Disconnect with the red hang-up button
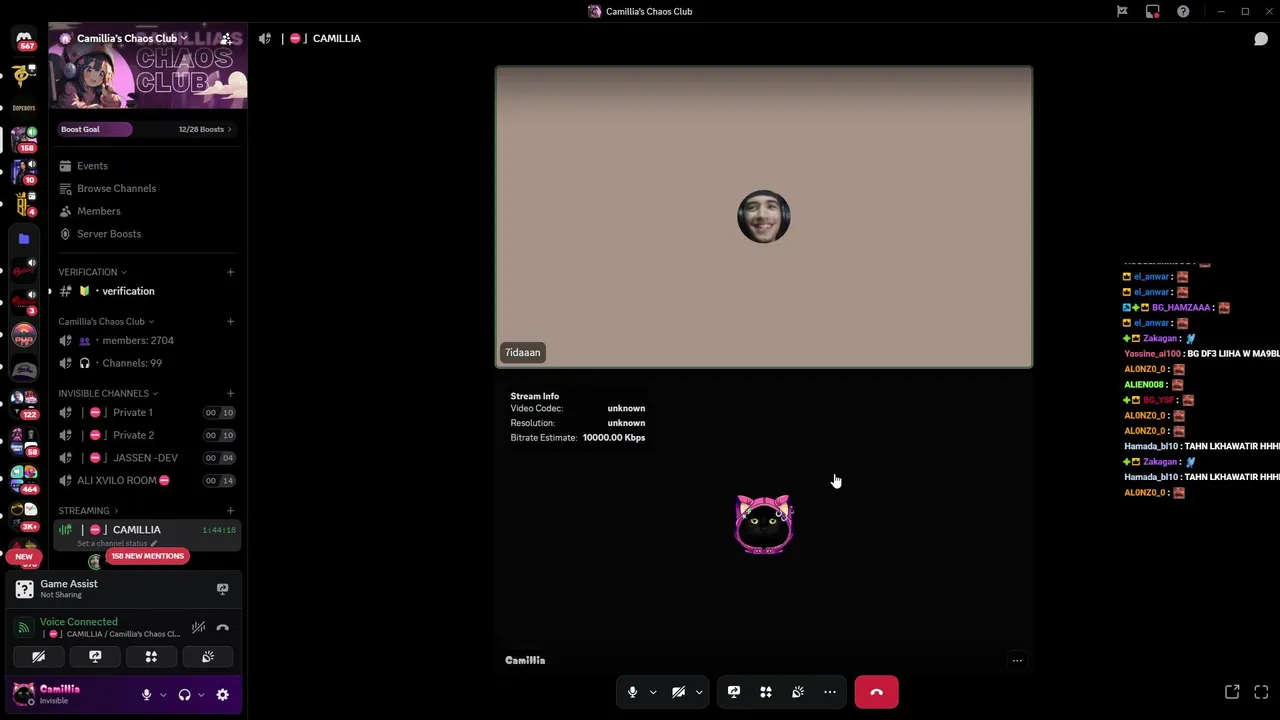The image size is (1280, 720). [877, 692]
